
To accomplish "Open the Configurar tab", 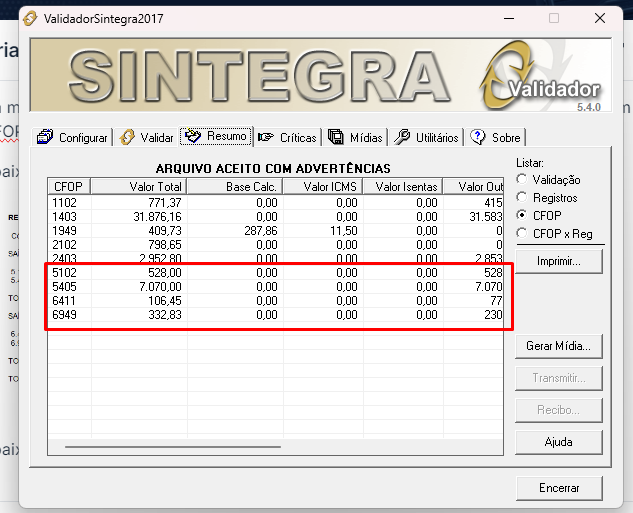I will tap(72, 137).
